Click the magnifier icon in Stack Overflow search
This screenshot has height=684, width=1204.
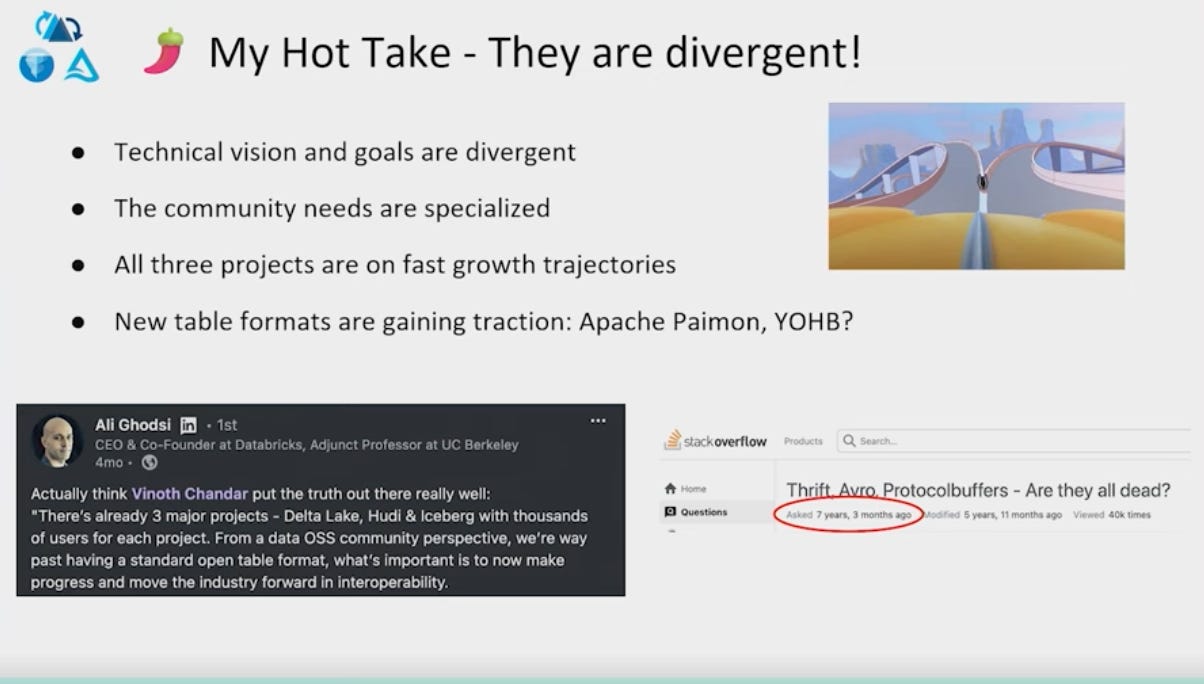(849, 441)
